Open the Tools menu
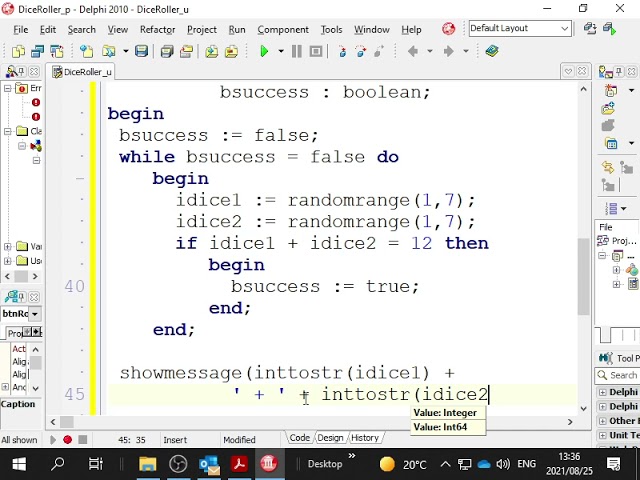640x480 pixels. [331, 29]
